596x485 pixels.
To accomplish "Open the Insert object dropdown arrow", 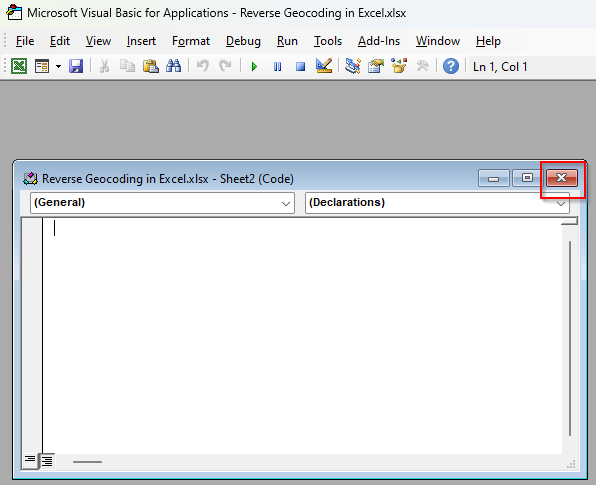I will point(58,67).
